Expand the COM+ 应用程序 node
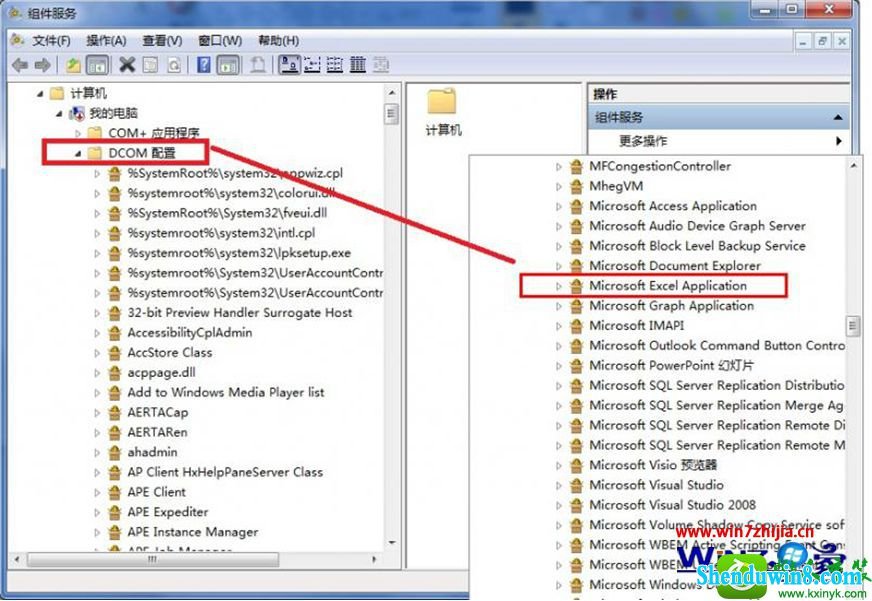 click(78, 133)
